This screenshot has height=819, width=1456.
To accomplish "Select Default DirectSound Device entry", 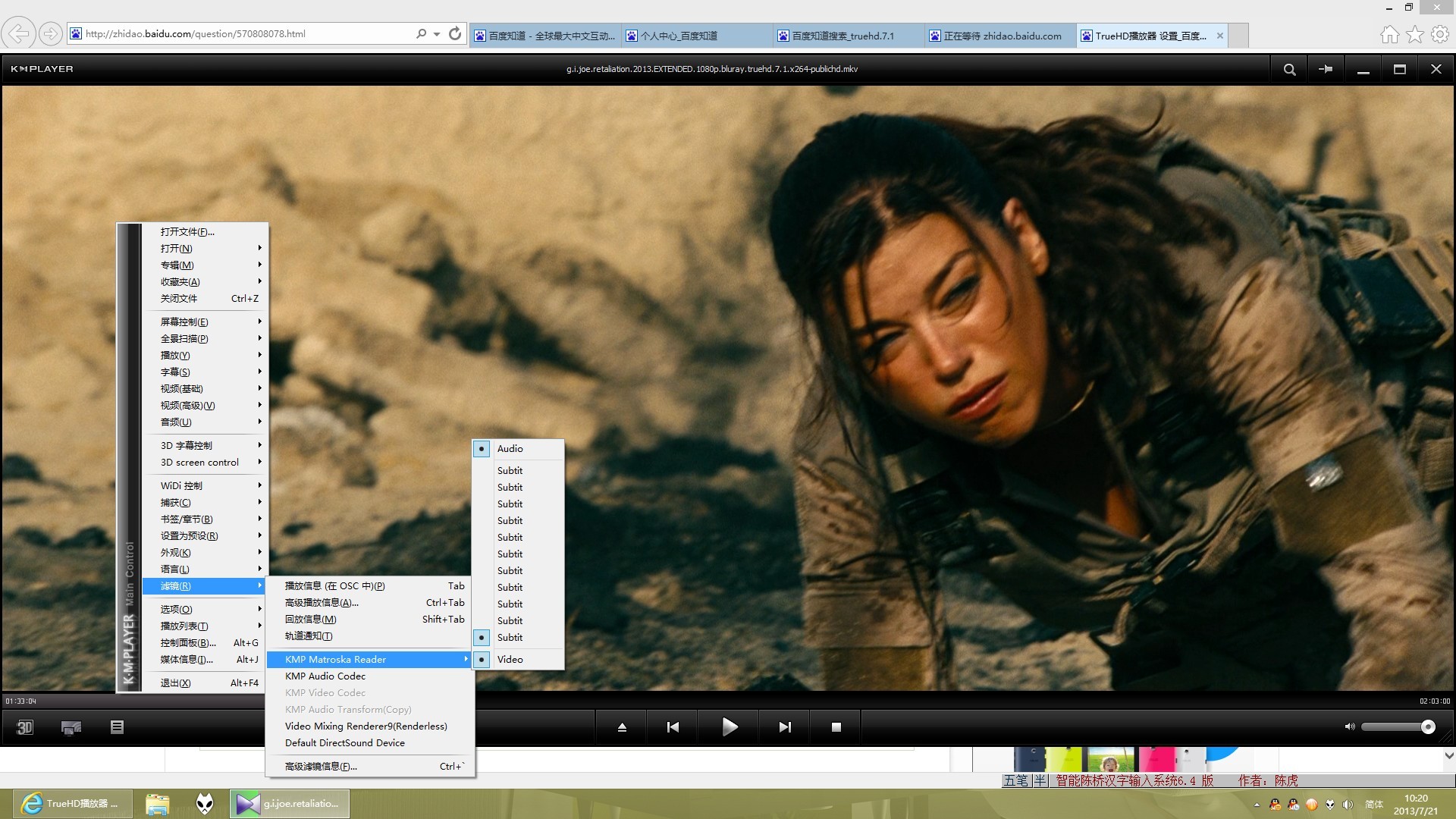I will (370, 743).
